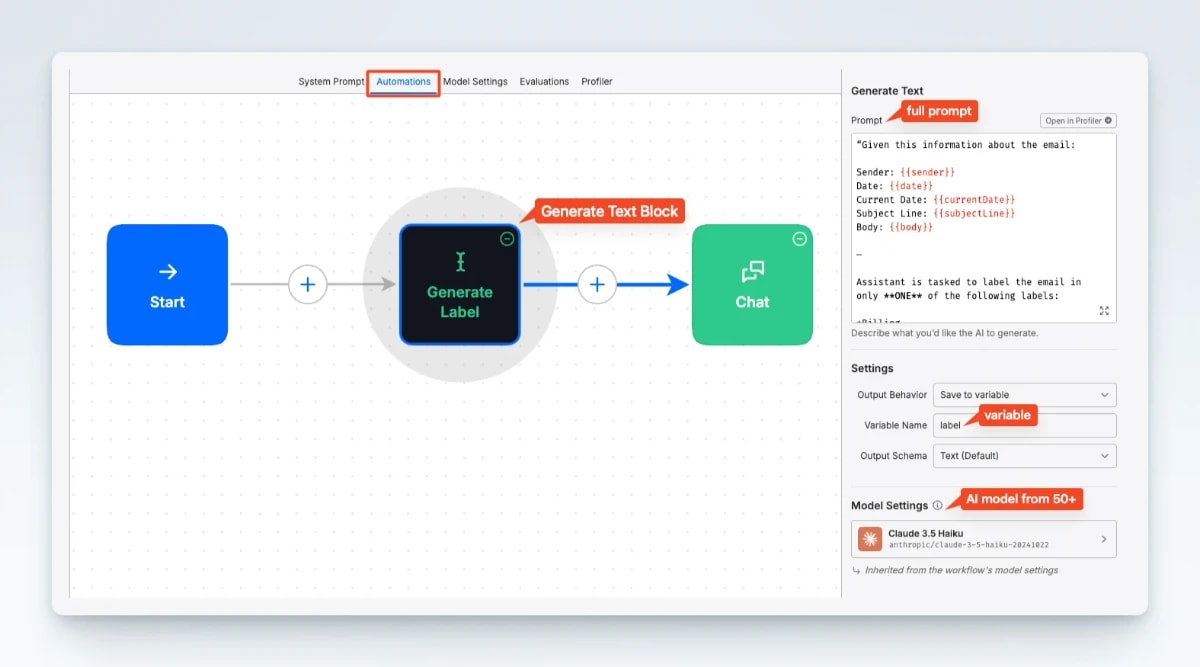Switch to the Evaluations tab
The image size is (1200, 667).
pyautogui.click(x=544, y=81)
